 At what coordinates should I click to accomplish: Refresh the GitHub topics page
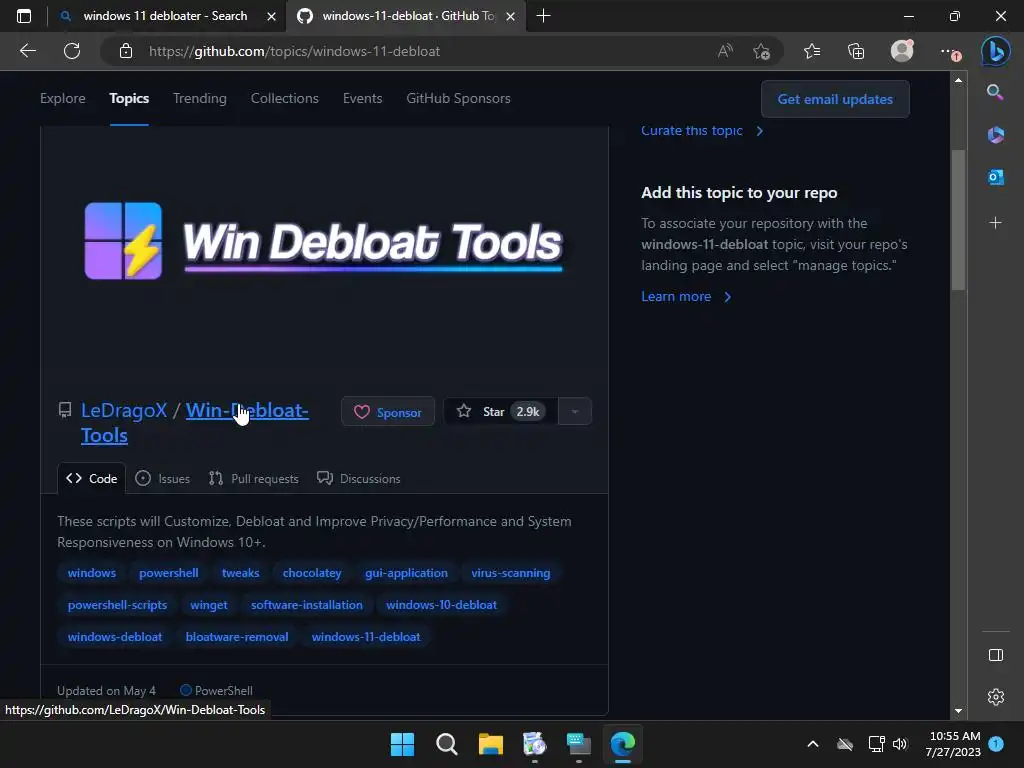[72, 51]
